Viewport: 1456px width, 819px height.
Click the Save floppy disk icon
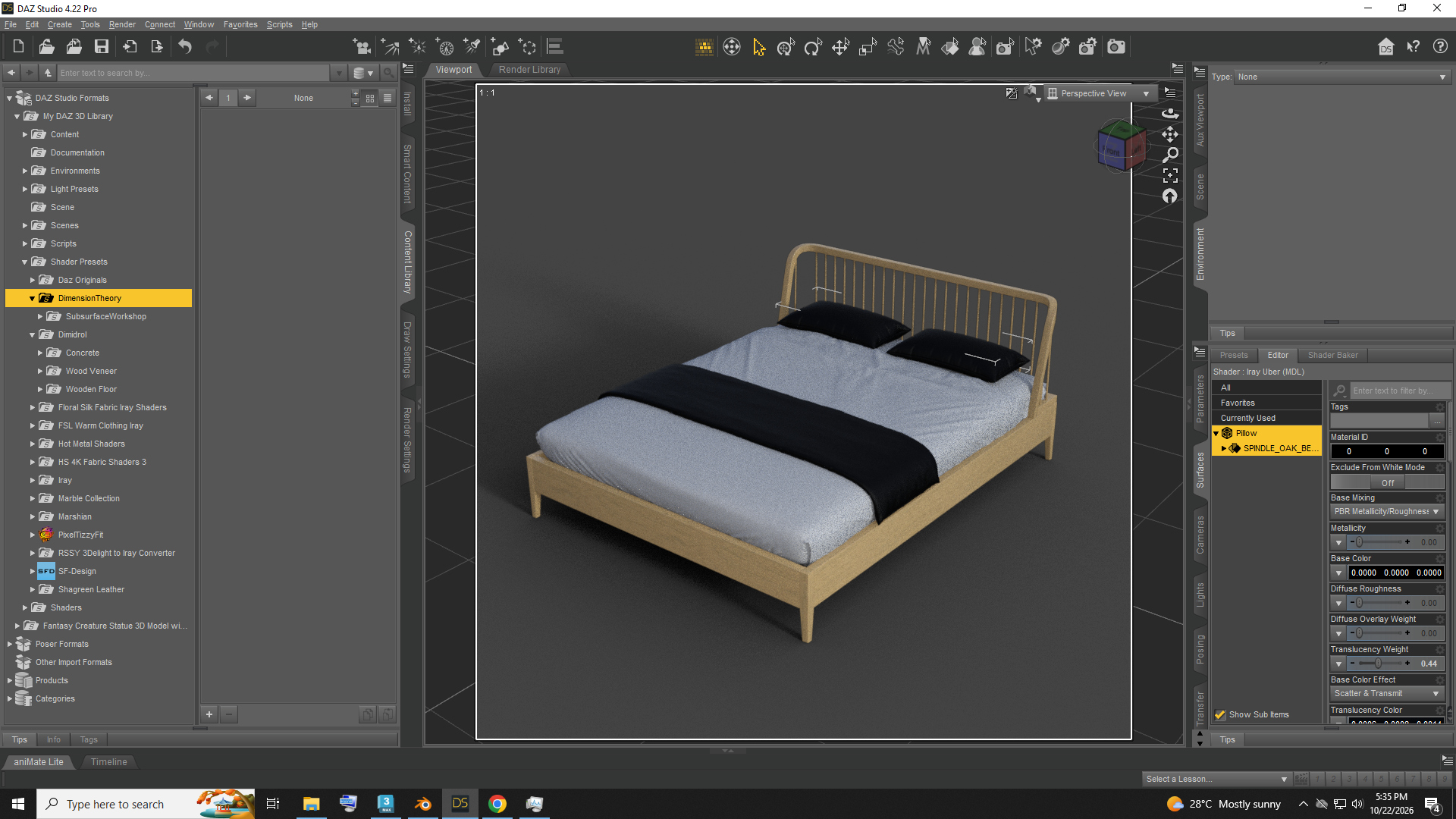(x=102, y=47)
